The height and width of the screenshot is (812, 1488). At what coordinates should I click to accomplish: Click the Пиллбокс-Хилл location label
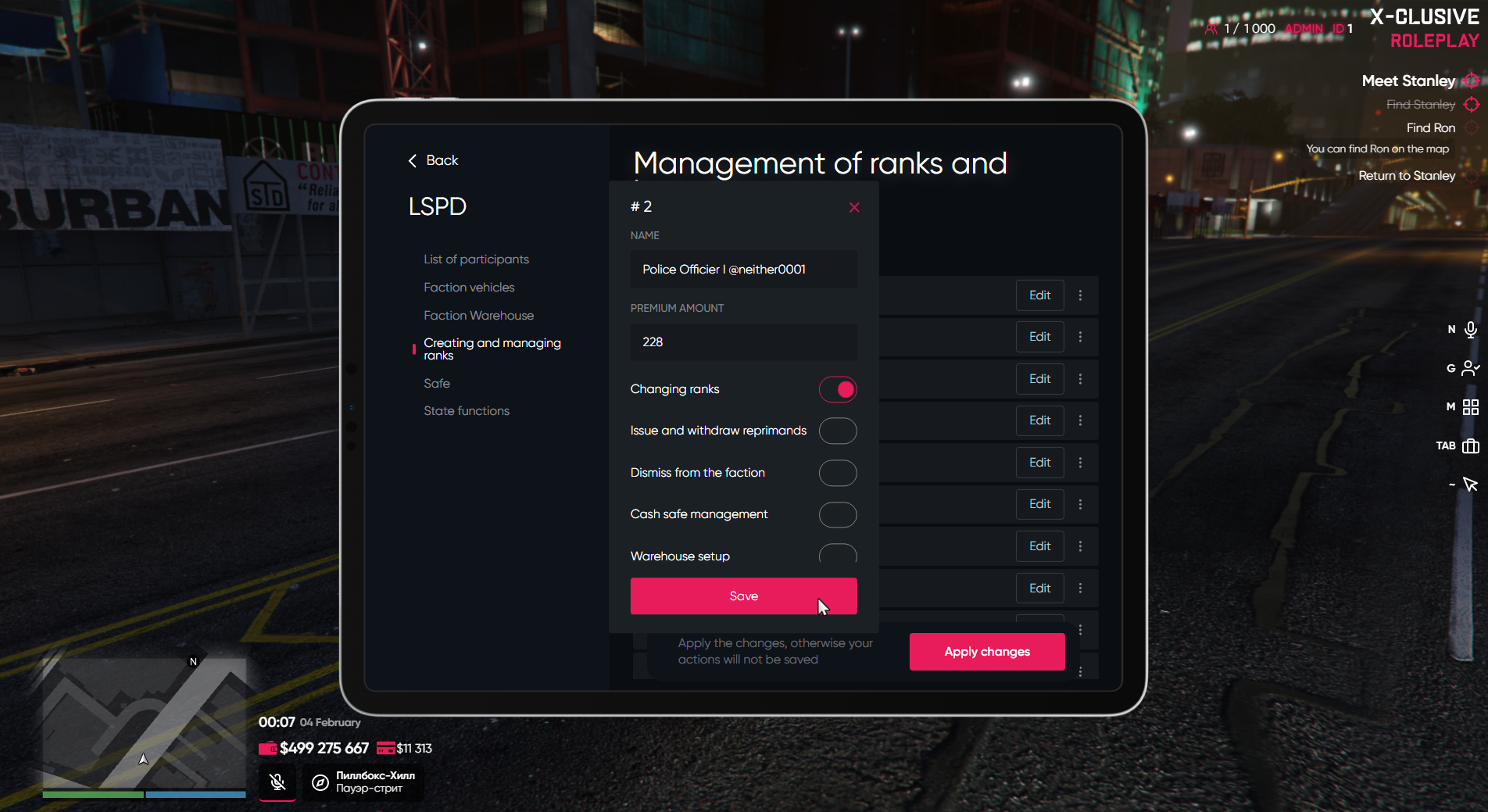375,775
